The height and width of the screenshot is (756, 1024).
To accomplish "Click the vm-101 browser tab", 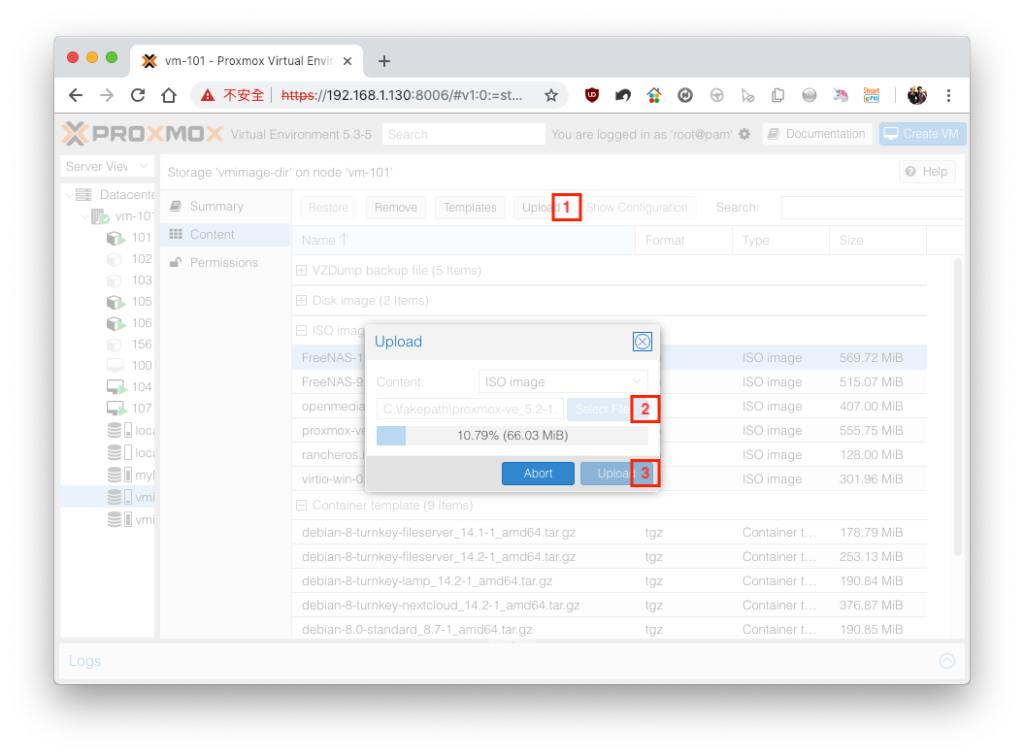I will [x=247, y=61].
